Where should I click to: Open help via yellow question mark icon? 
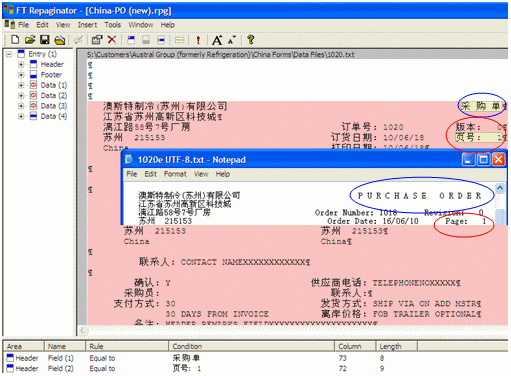[251, 40]
